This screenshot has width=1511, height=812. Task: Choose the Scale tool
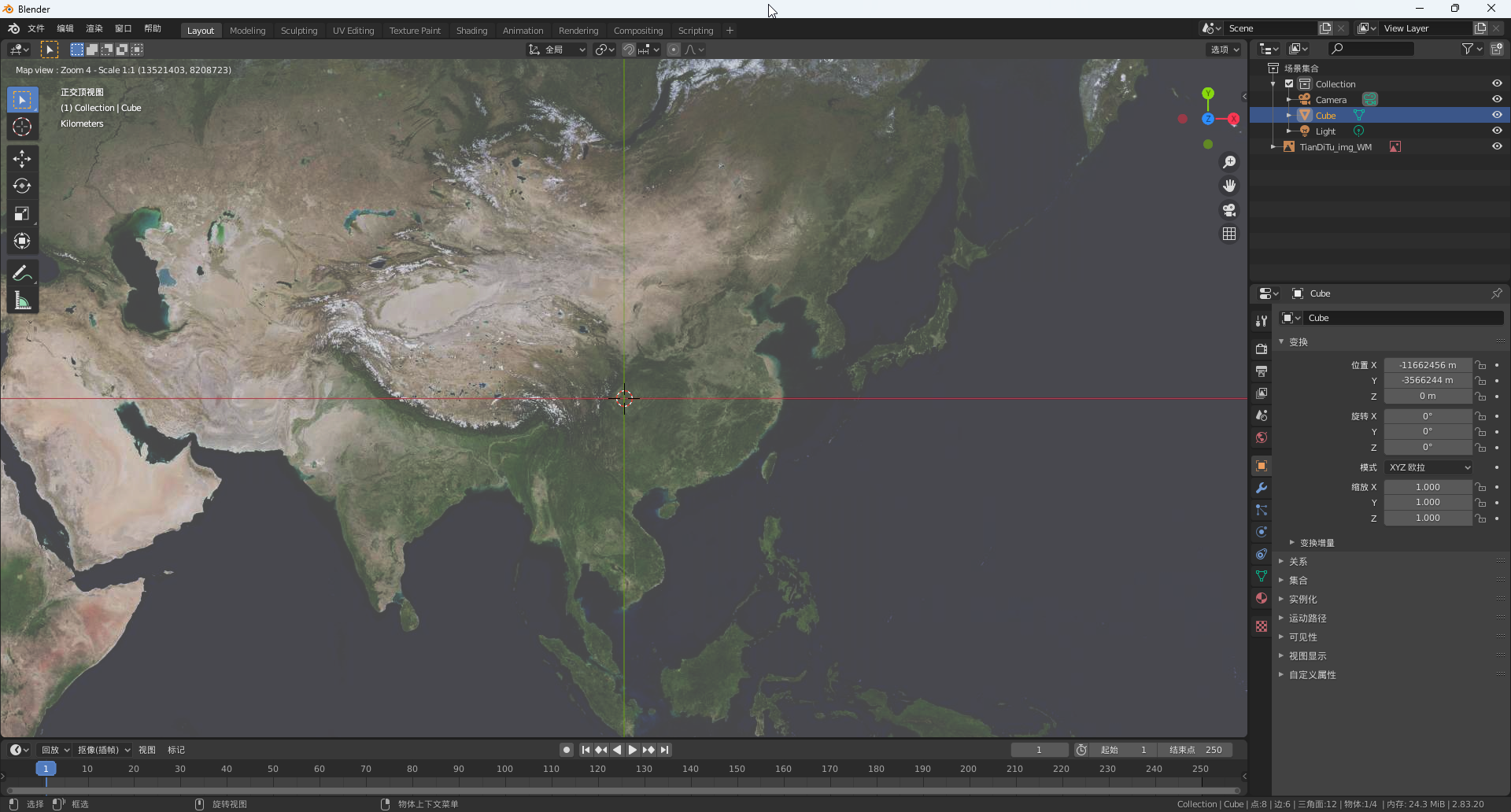(x=22, y=214)
